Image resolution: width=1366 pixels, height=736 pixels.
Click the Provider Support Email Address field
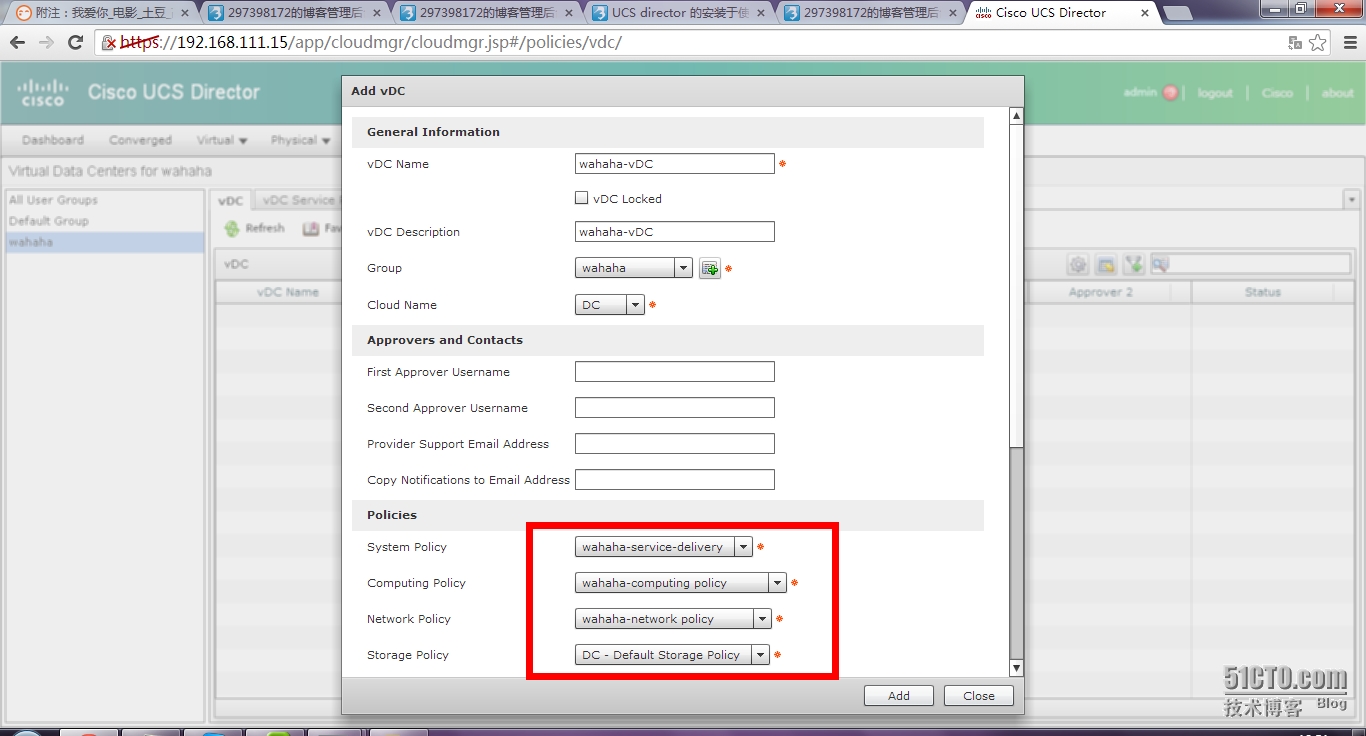coord(675,444)
